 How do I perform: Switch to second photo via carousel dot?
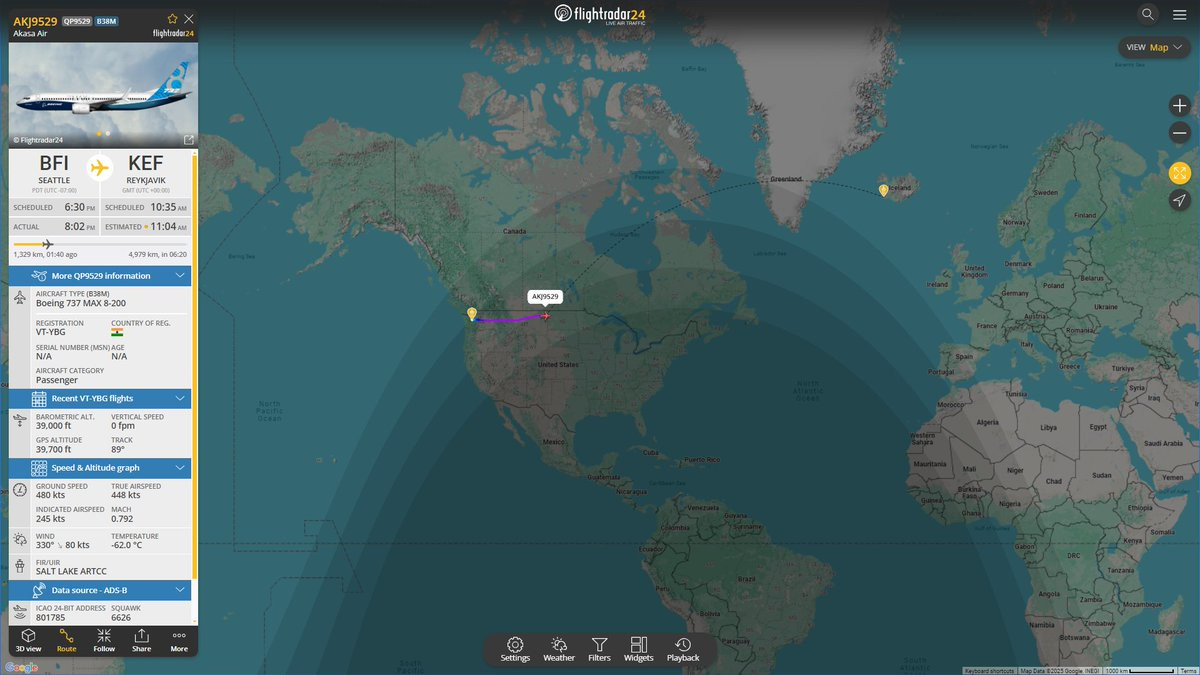click(x=108, y=133)
